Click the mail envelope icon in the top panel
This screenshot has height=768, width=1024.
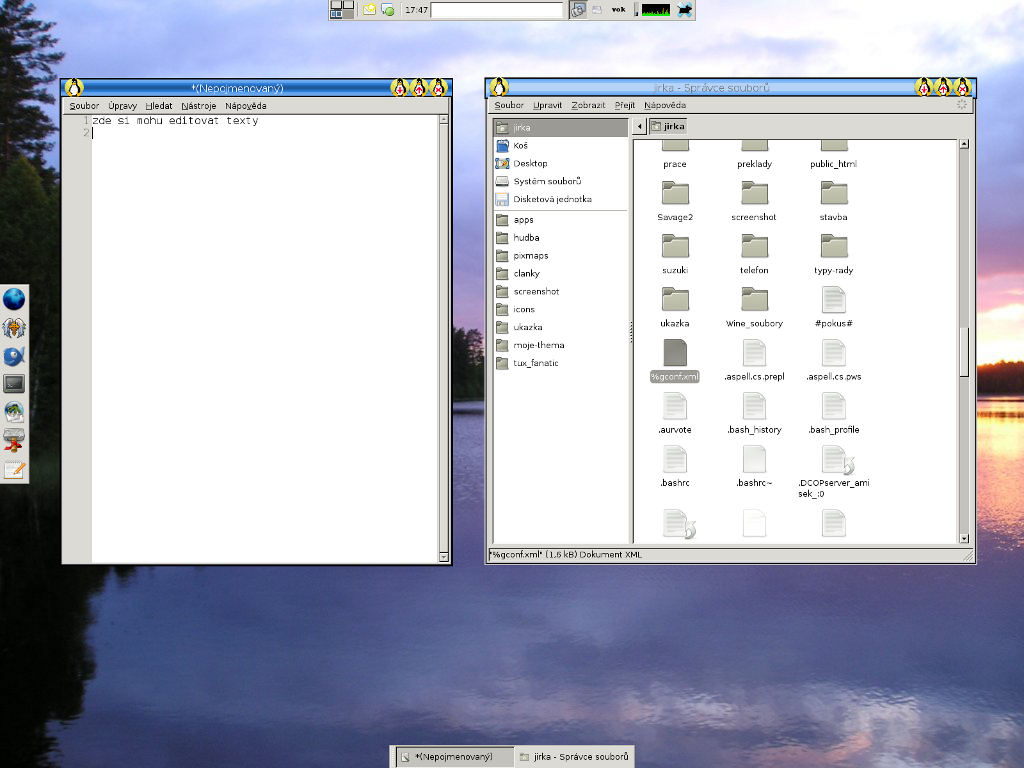[x=369, y=10]
